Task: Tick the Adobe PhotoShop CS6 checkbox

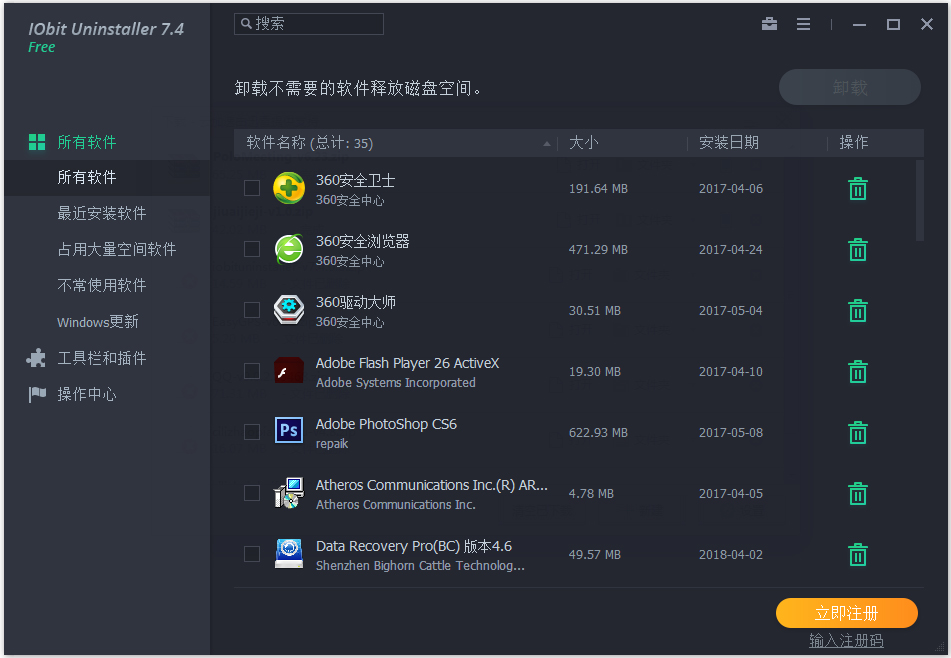Action: pos(252,432)
